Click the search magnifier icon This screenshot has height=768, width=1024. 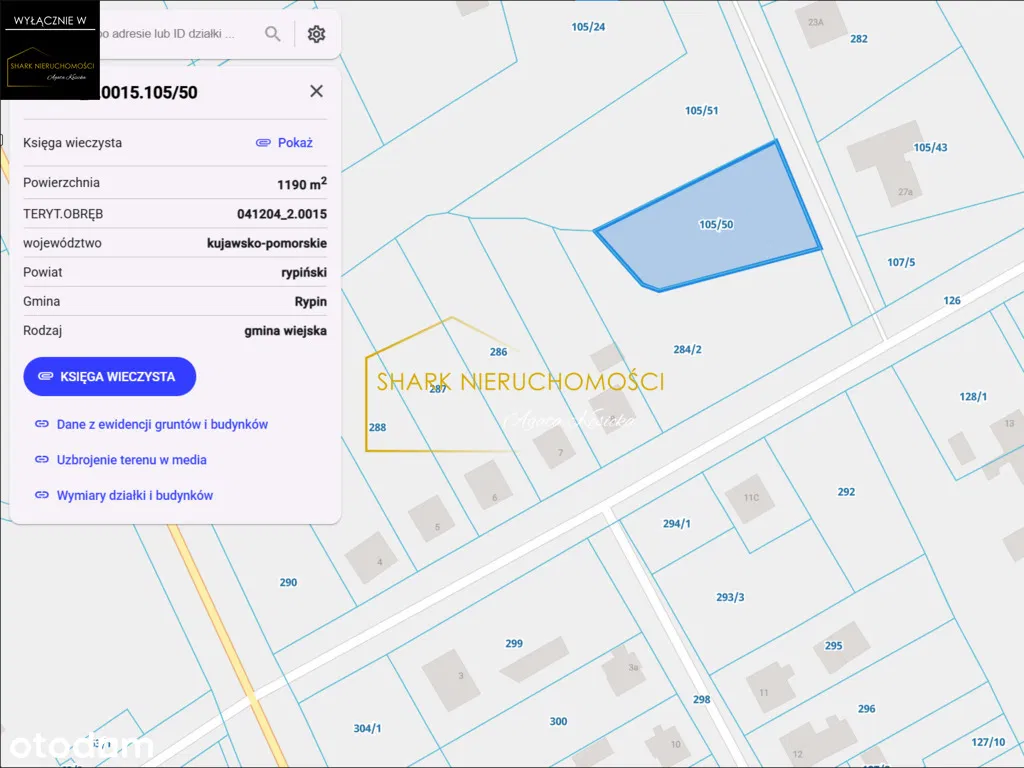pyautogui.click(x=272, y=33)
